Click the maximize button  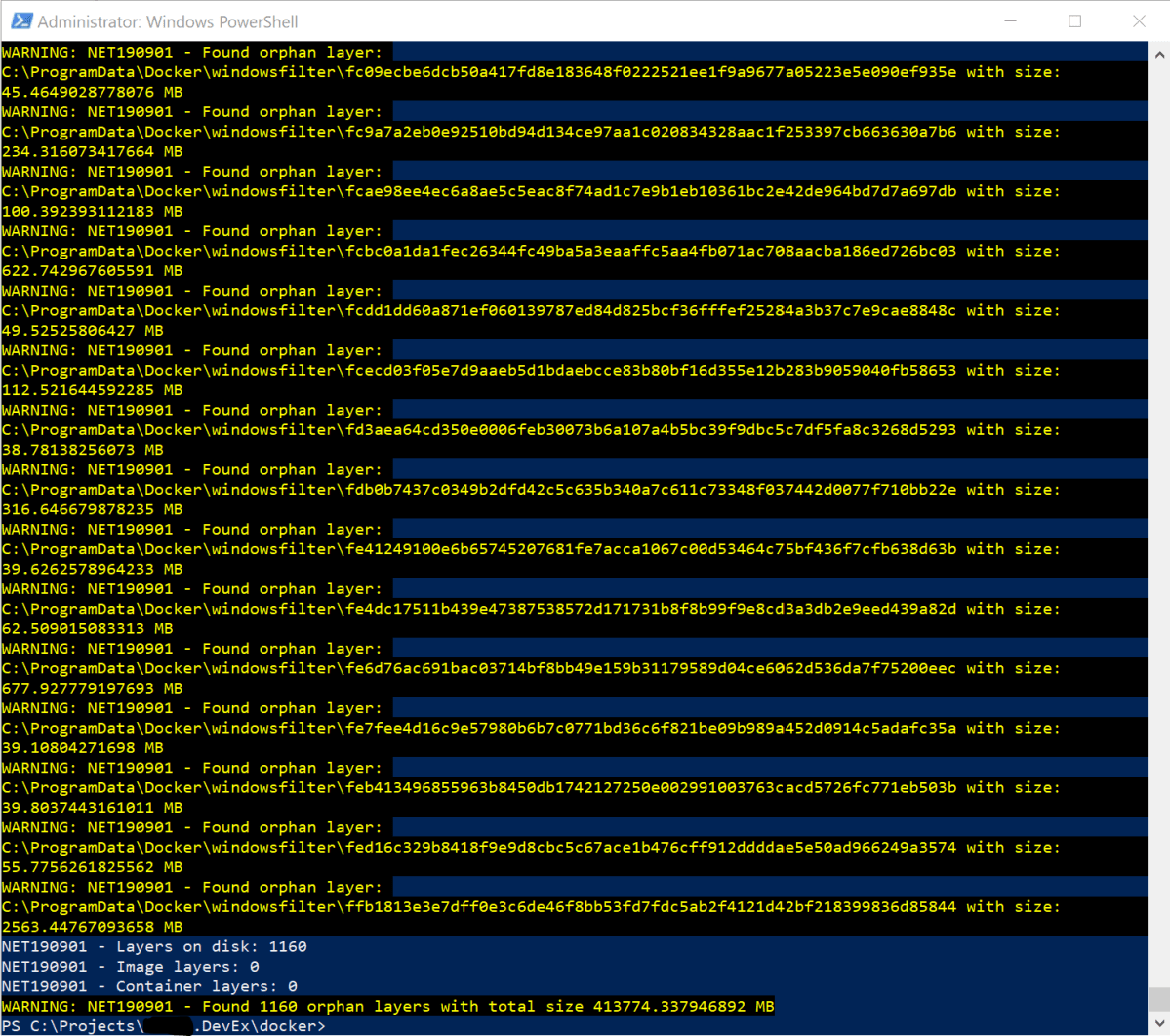pos(1075,20)
